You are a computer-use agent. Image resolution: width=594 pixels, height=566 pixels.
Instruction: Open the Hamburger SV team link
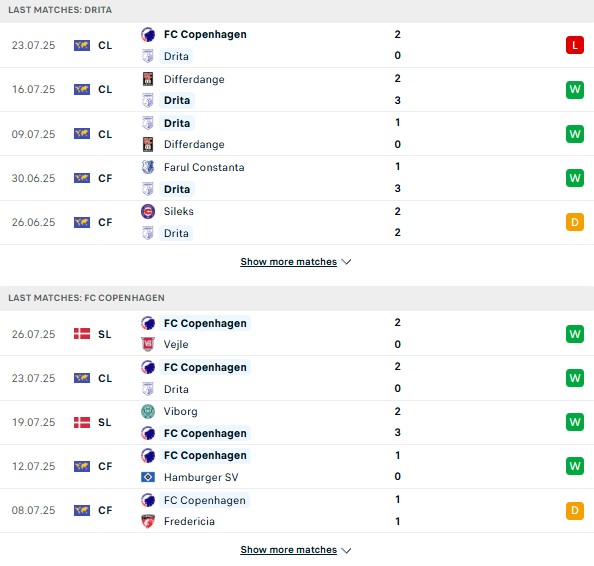tap(201, 477)
